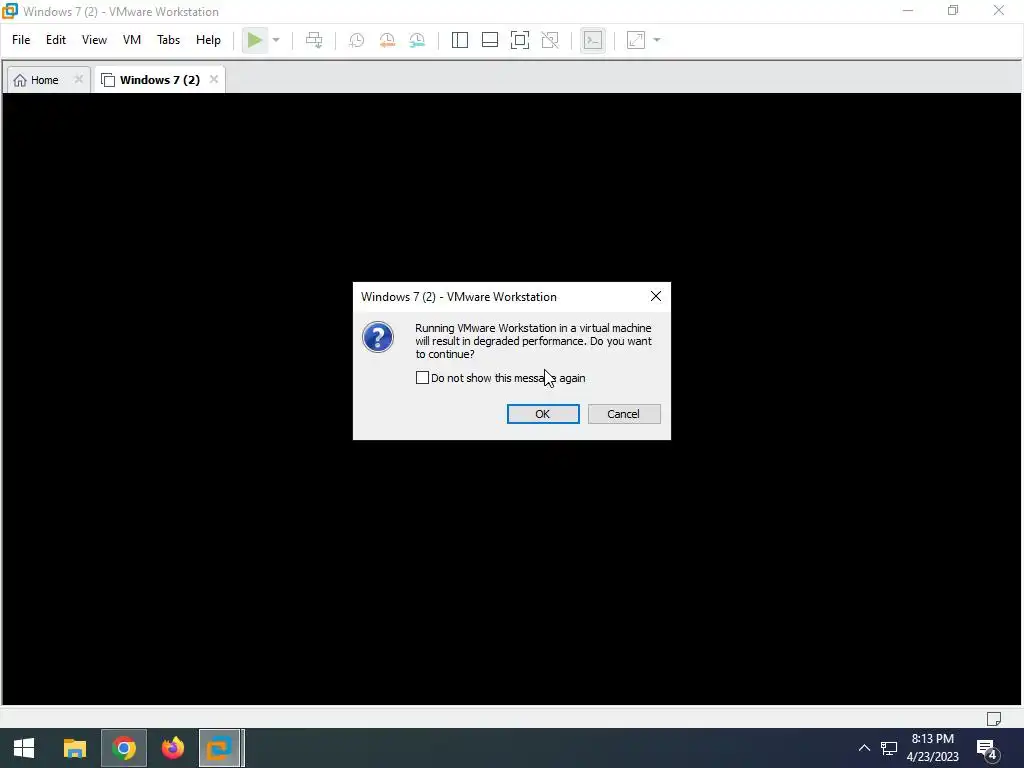Confirm the dialog with OK
The height and width of the screenshot is (768, 1024).
coord(543,414)
